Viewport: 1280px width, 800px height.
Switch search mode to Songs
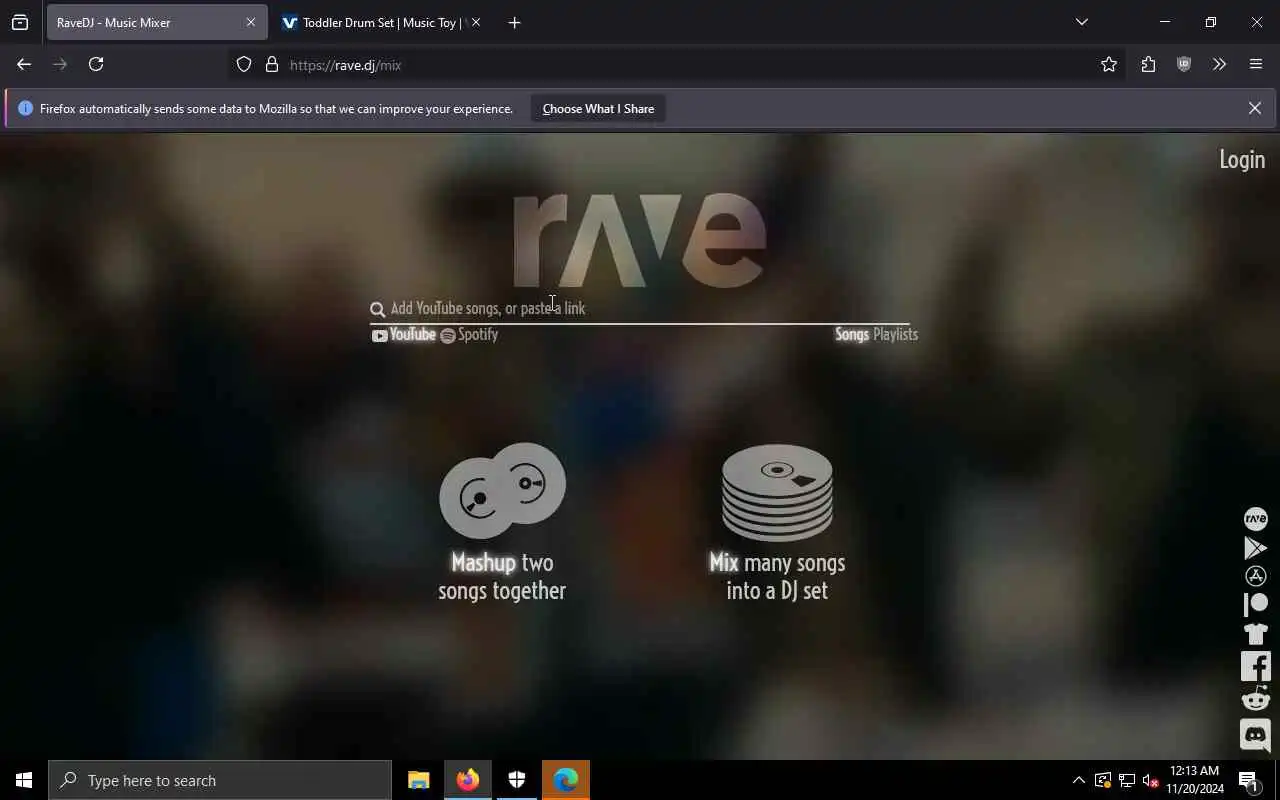point(852,334)
